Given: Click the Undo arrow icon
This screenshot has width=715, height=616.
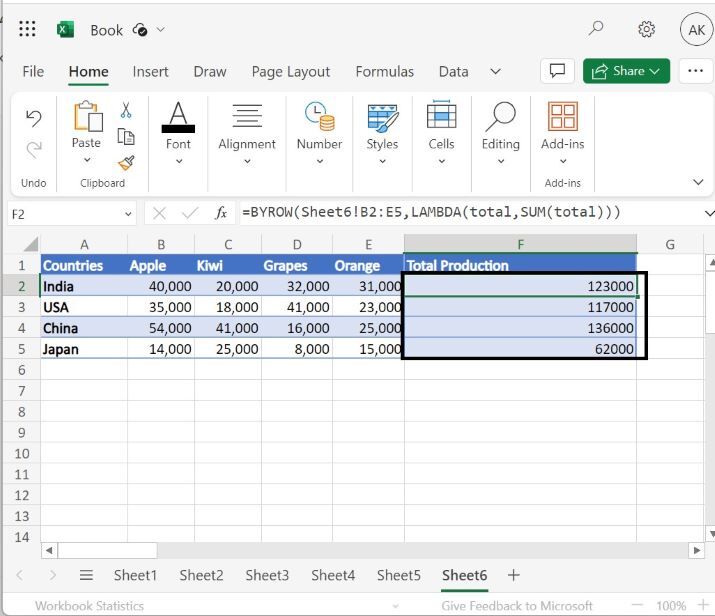Looking at the screenshot, I should 34,118.
